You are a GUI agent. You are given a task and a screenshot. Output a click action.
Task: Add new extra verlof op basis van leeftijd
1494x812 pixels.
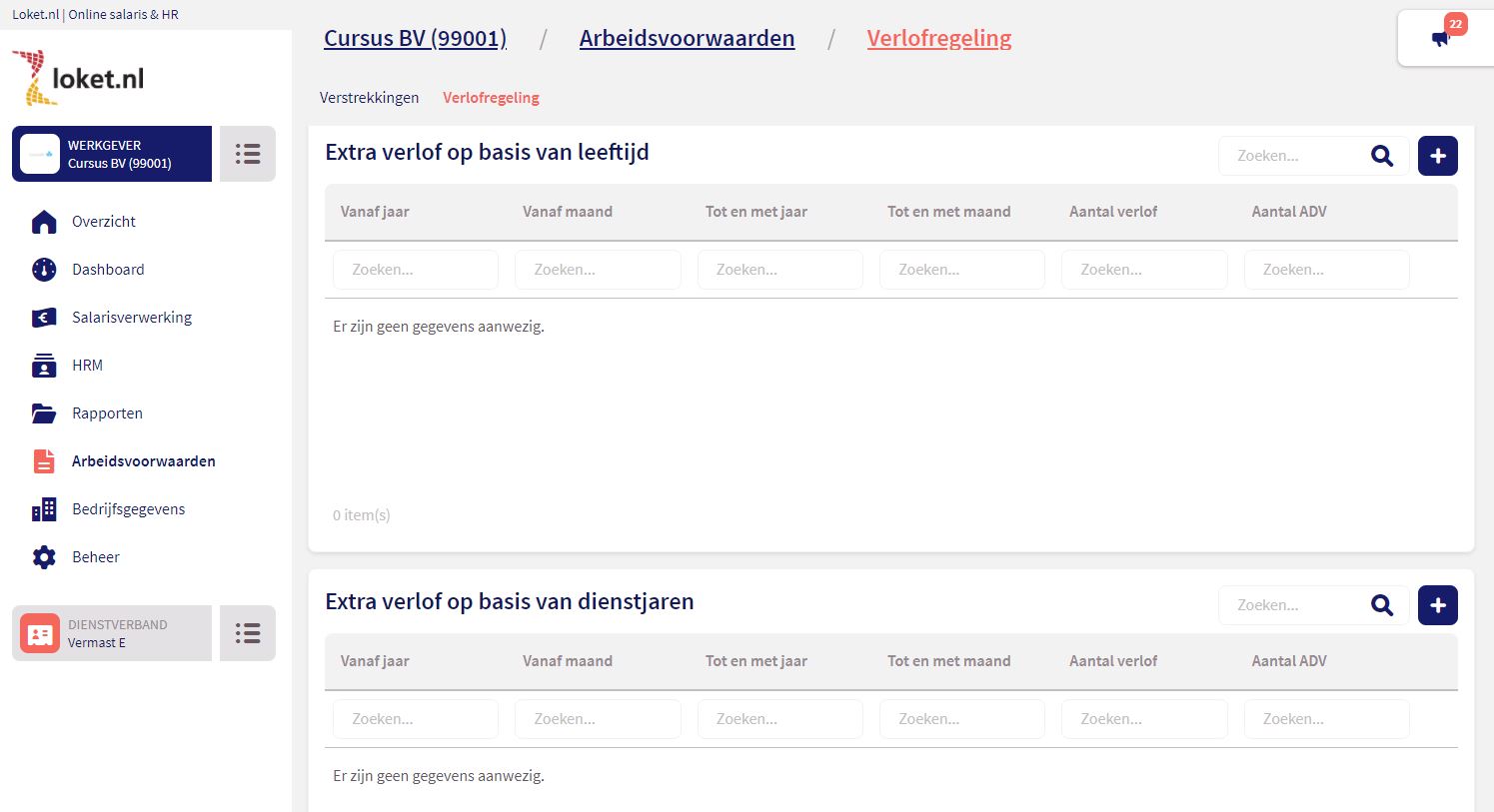[1437, 156]
